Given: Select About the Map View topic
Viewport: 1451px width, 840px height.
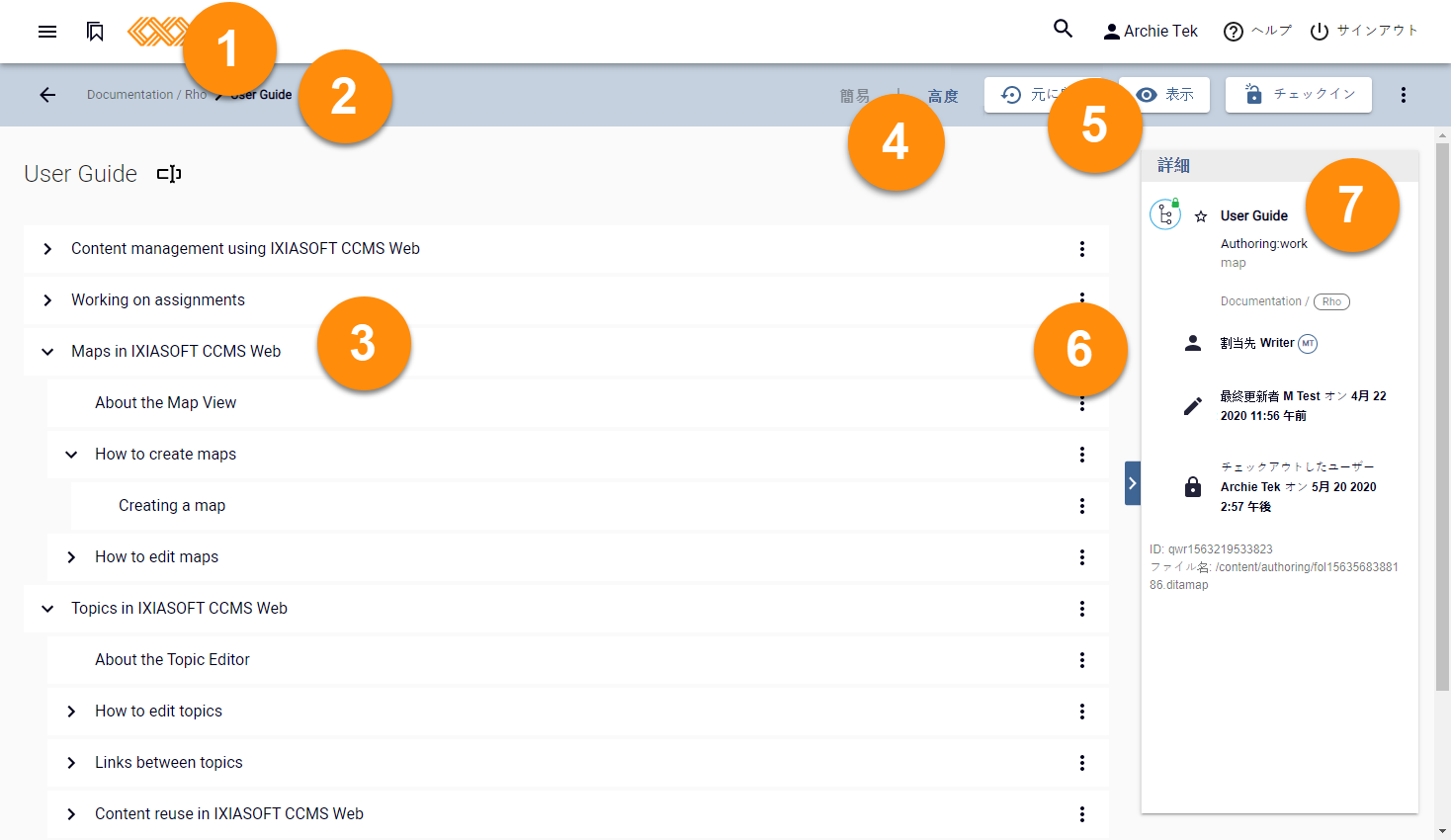Looking at the screenshot, I should pyautogui.click(x=165, y=403).
